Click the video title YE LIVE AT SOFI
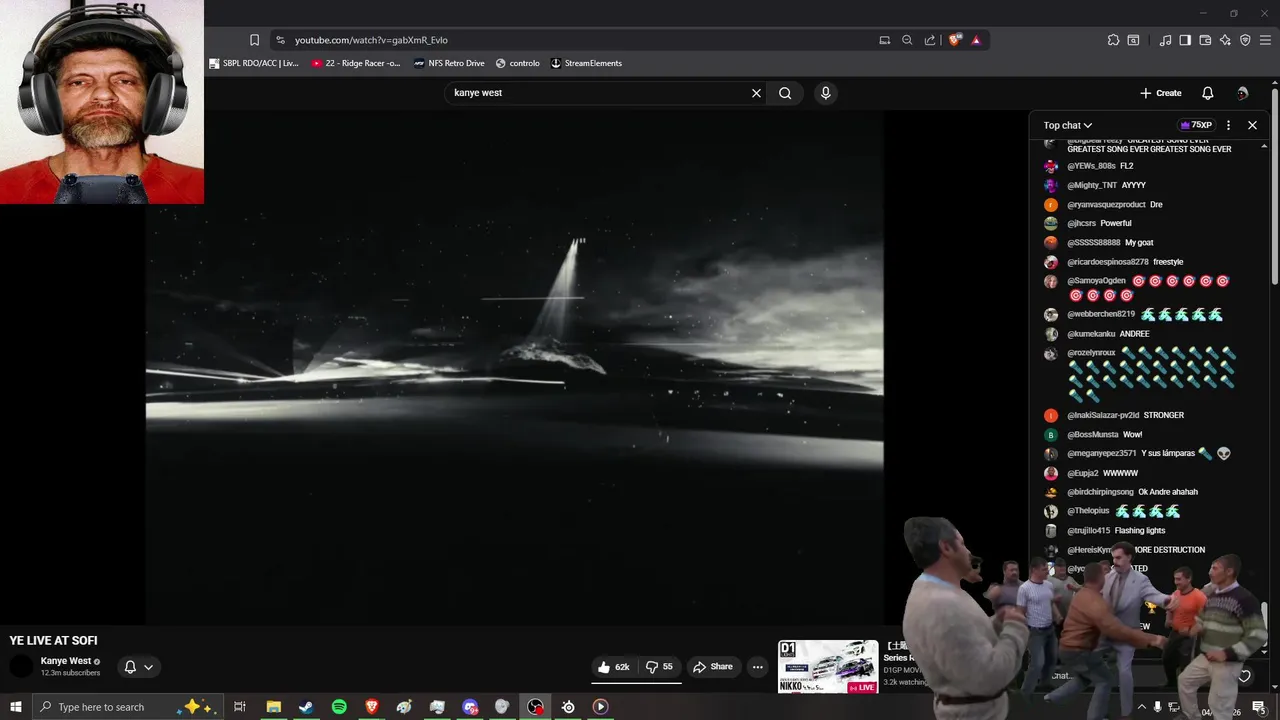1280x720 pixels. 54,641
